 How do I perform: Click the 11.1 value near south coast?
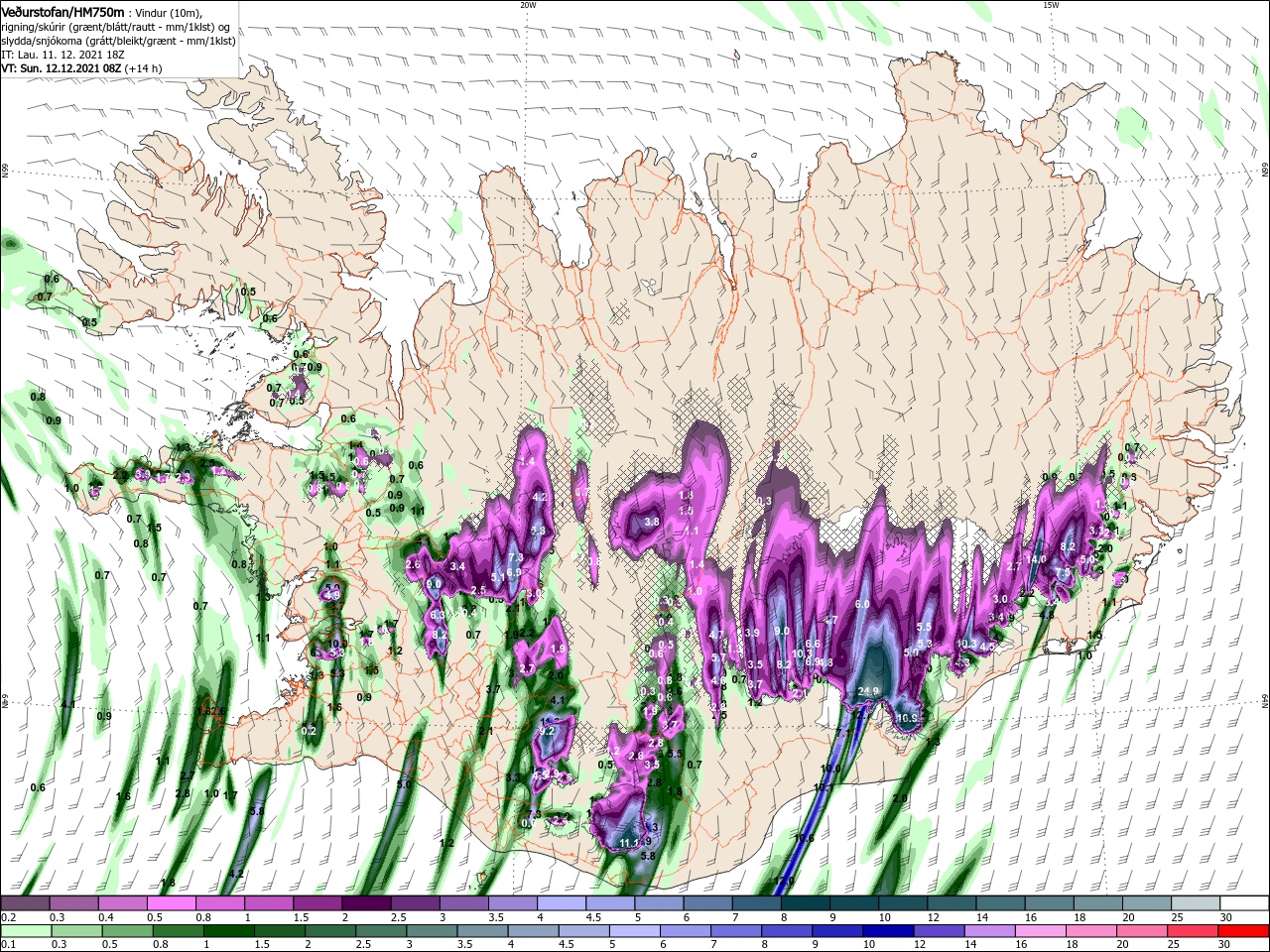pyautogui.click(x=629, y=844)
